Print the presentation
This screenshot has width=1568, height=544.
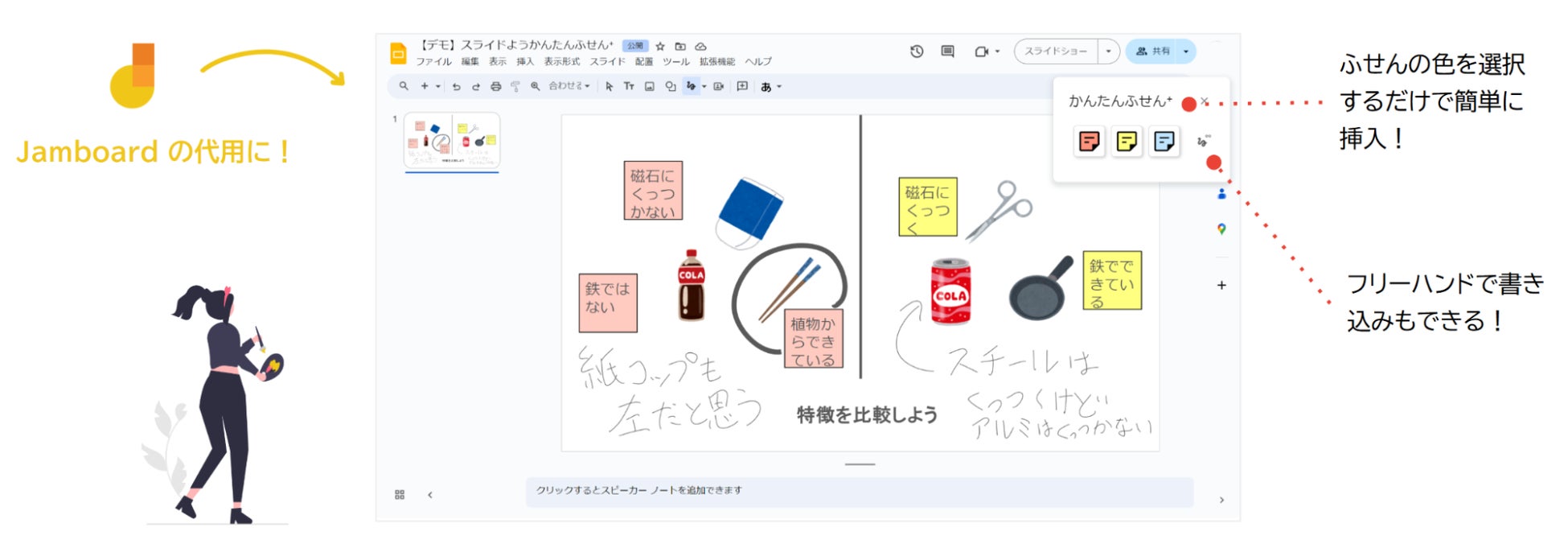click(x=495, y=86)
